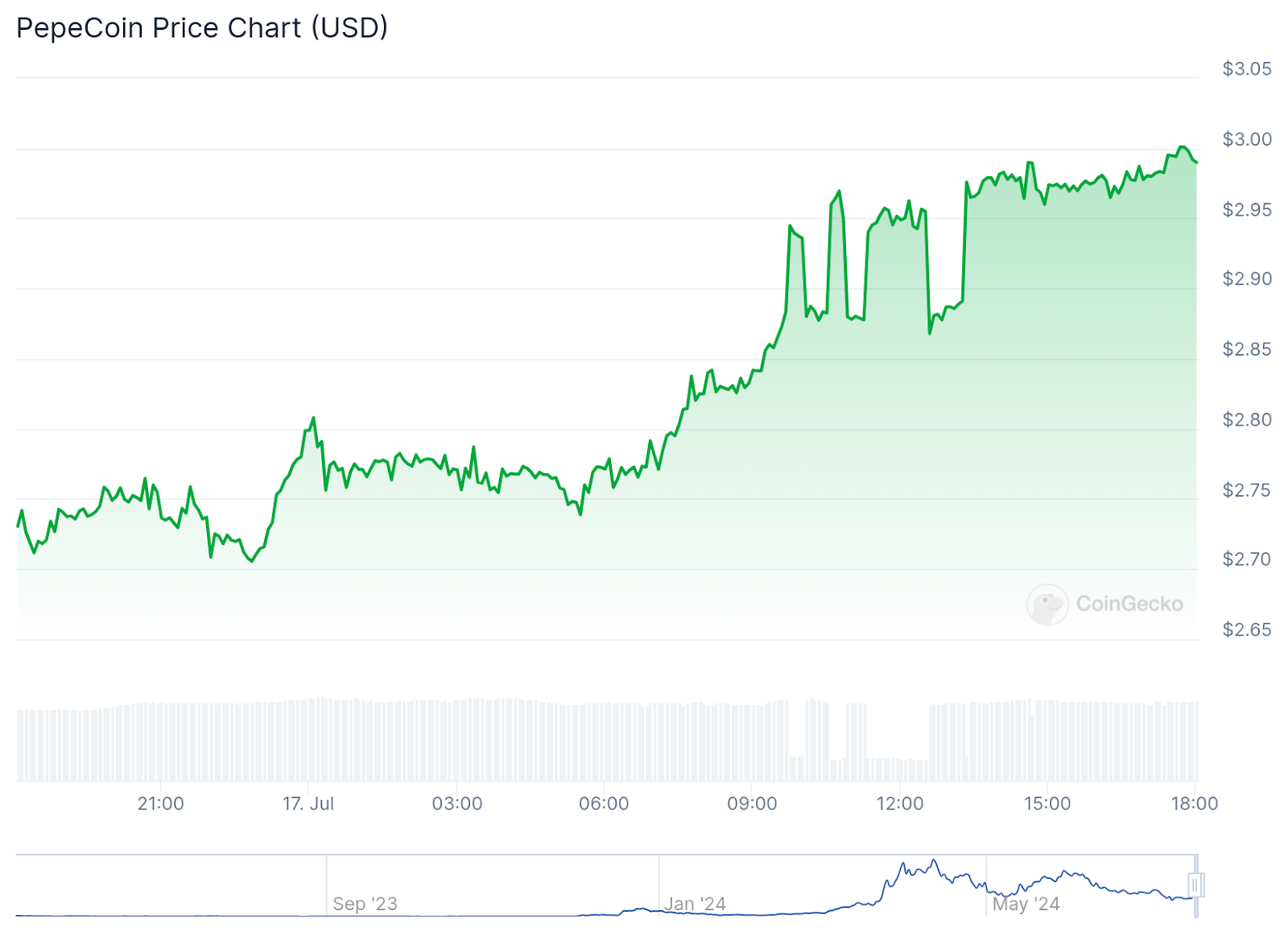Click the 15:00 time axis label
This screenshot has width=1288, height=940.
(1047, 803)
